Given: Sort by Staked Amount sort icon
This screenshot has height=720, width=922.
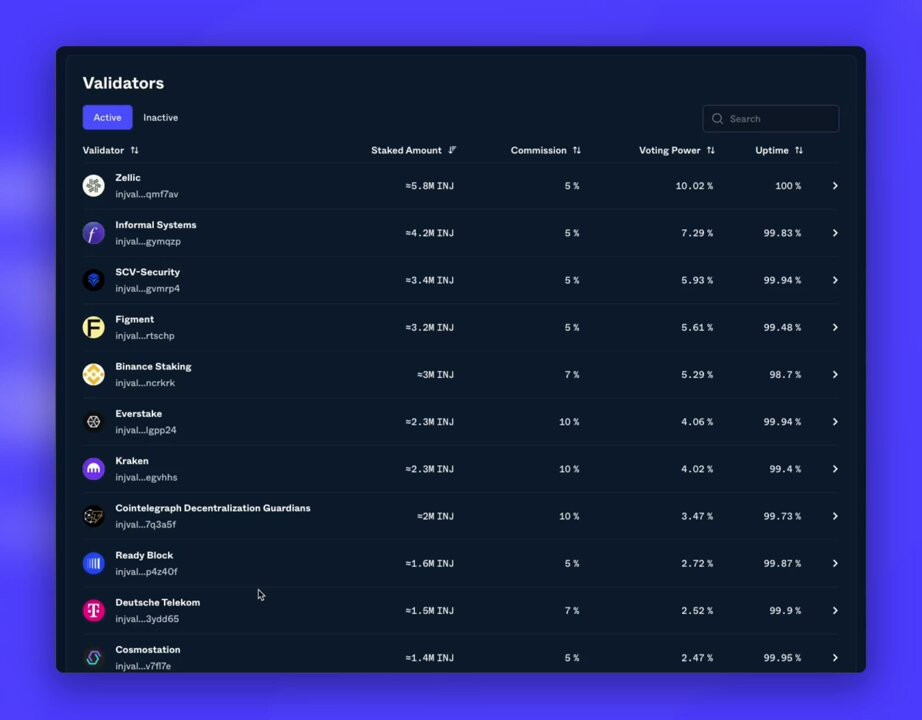Looking at the screenshot, I should [x=452, y=151].
